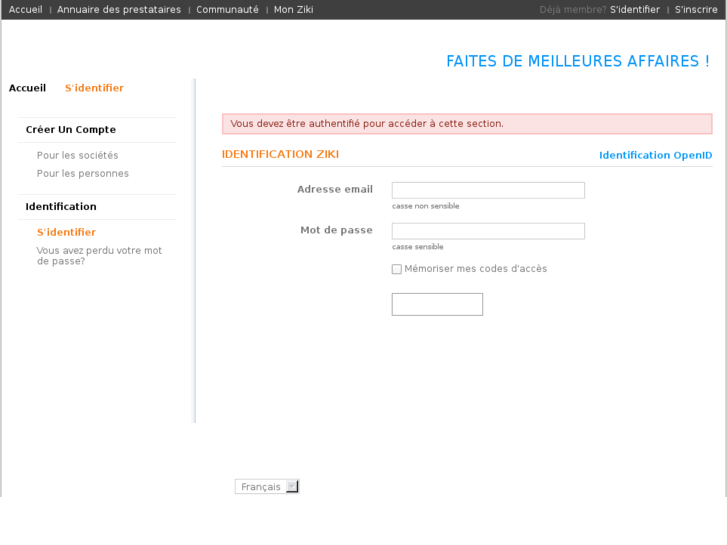The height and width of the screenshot is (545, 727).
Task: Select S'identifier under Identification sidebar
Action: [66, 232]
